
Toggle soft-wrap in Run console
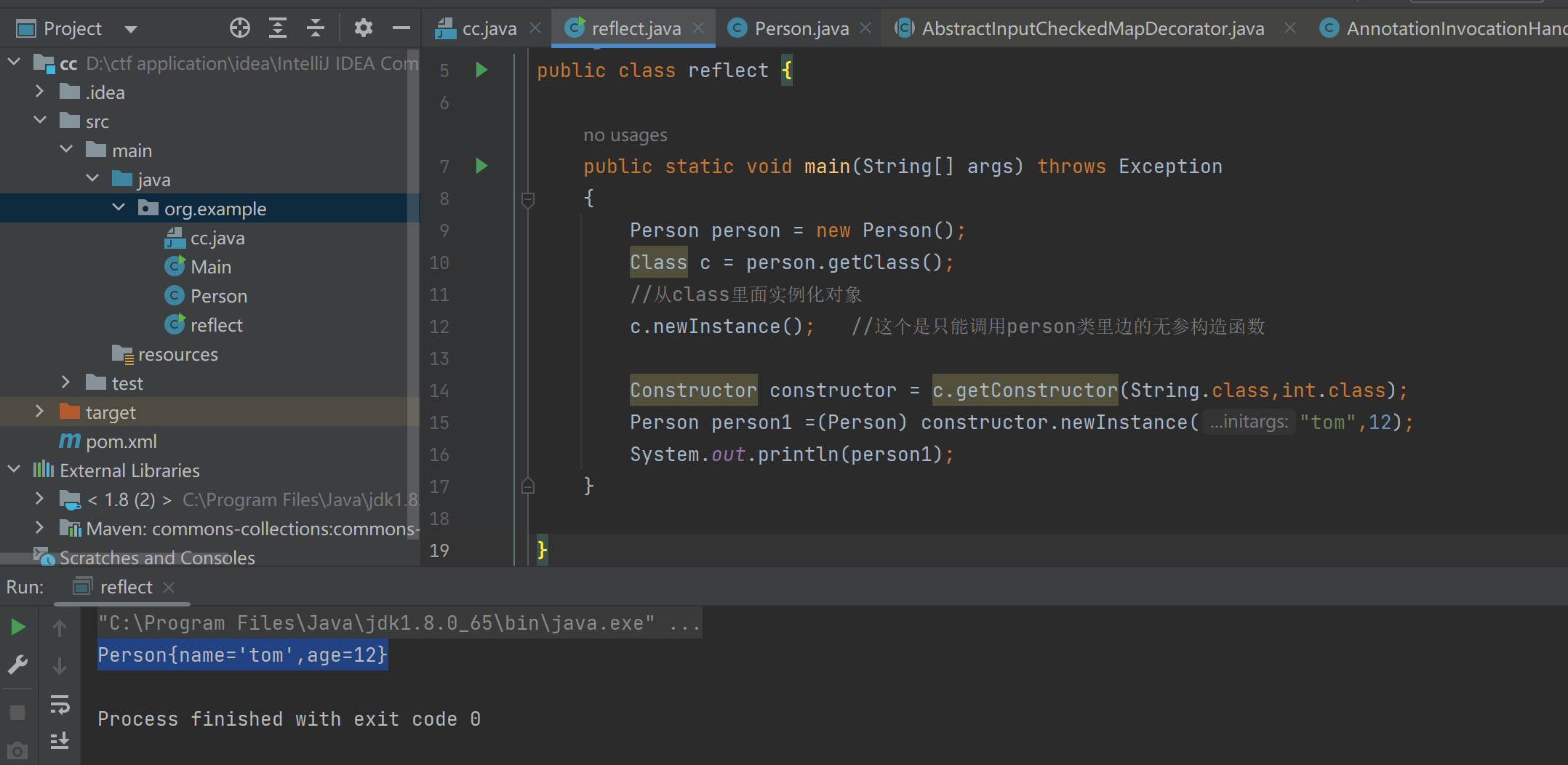tap(60, 704)
